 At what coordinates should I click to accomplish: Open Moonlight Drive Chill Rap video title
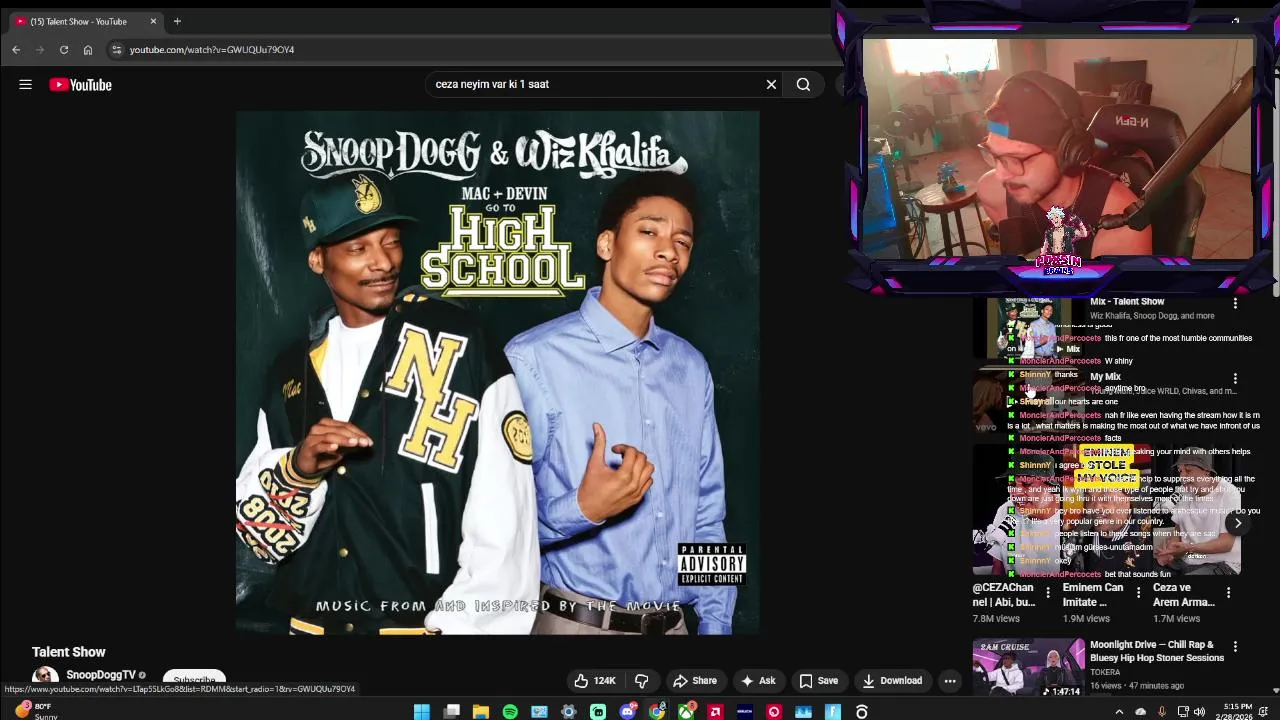click(1157, 651)
